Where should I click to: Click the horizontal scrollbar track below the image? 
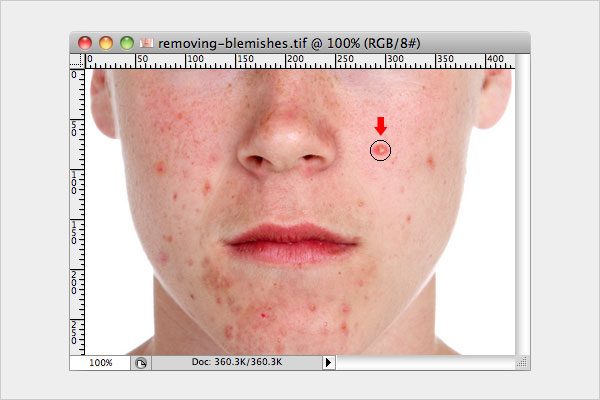426,362
